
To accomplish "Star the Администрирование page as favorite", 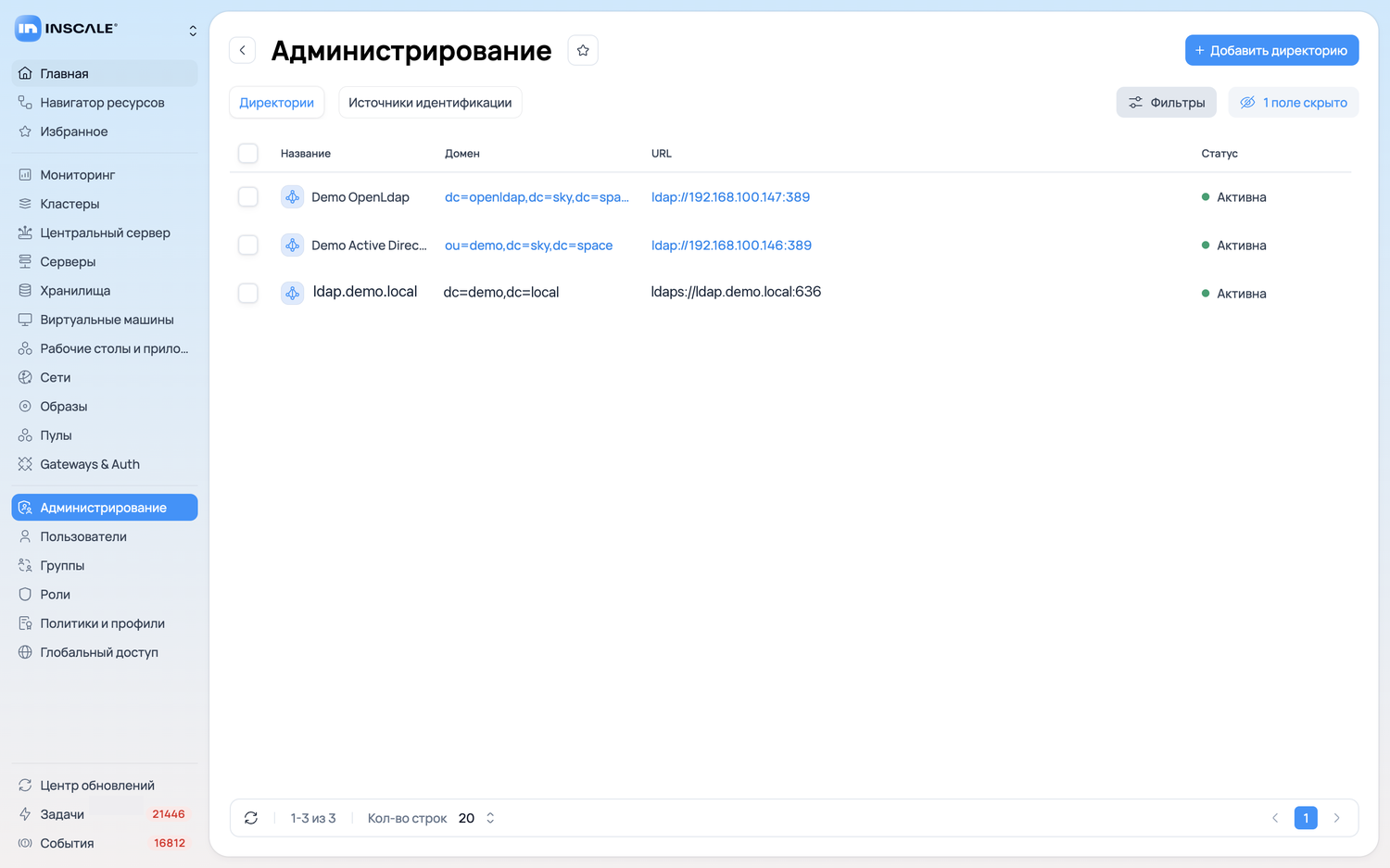I will 583,50.
